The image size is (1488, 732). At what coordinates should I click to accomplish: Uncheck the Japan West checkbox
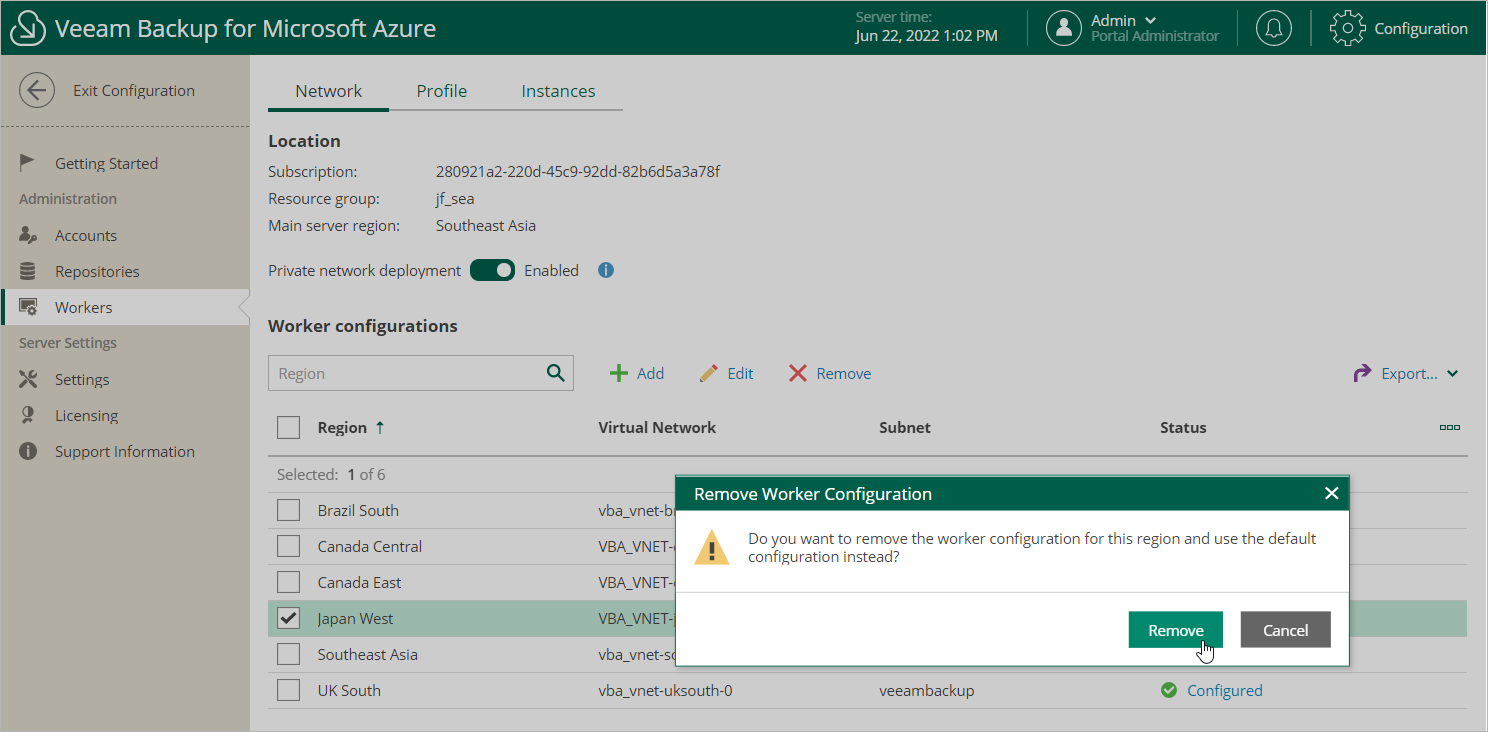pyautogui.click(x=289, y=618)
